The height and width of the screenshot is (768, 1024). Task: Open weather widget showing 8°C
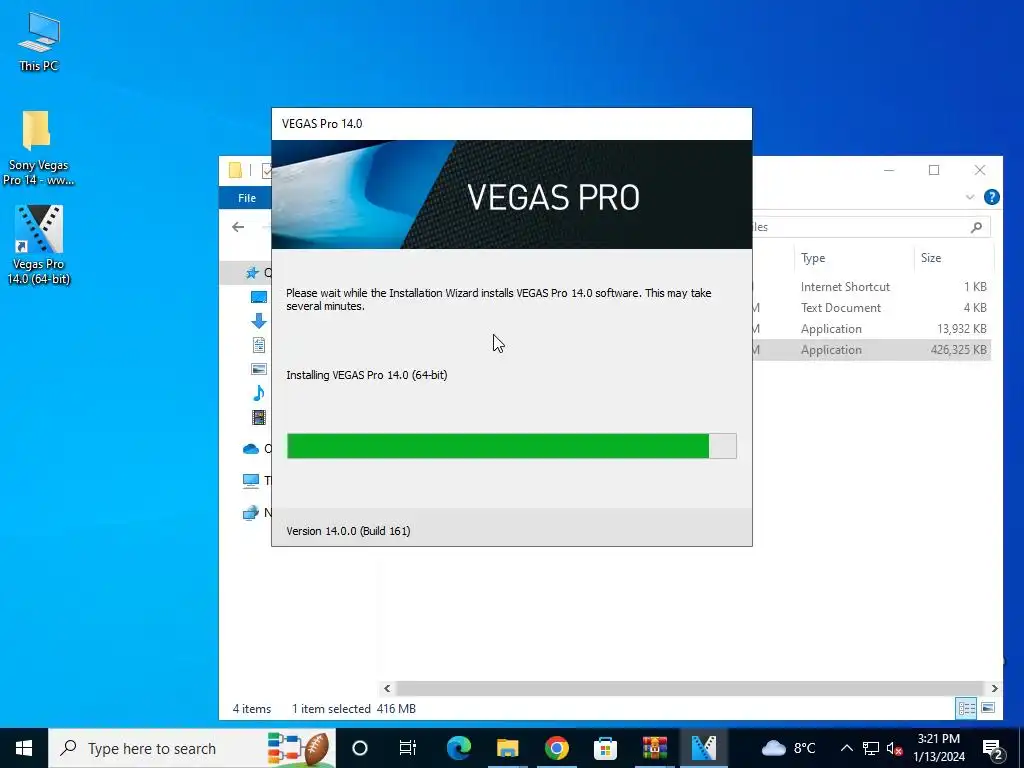pos(788,748)
